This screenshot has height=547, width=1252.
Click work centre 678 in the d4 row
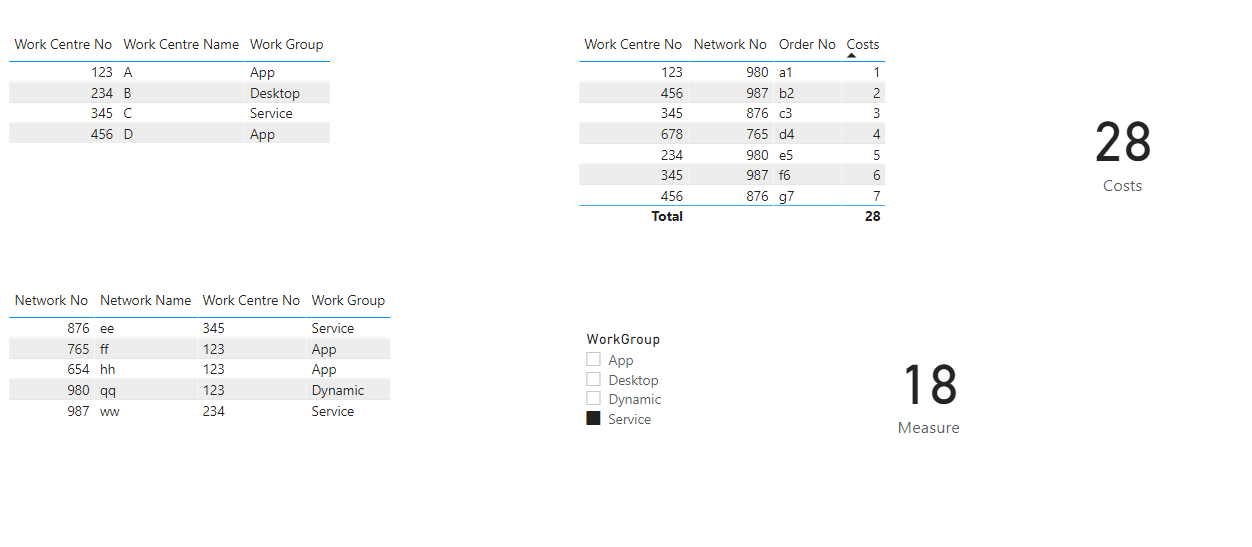click(672, 134)
